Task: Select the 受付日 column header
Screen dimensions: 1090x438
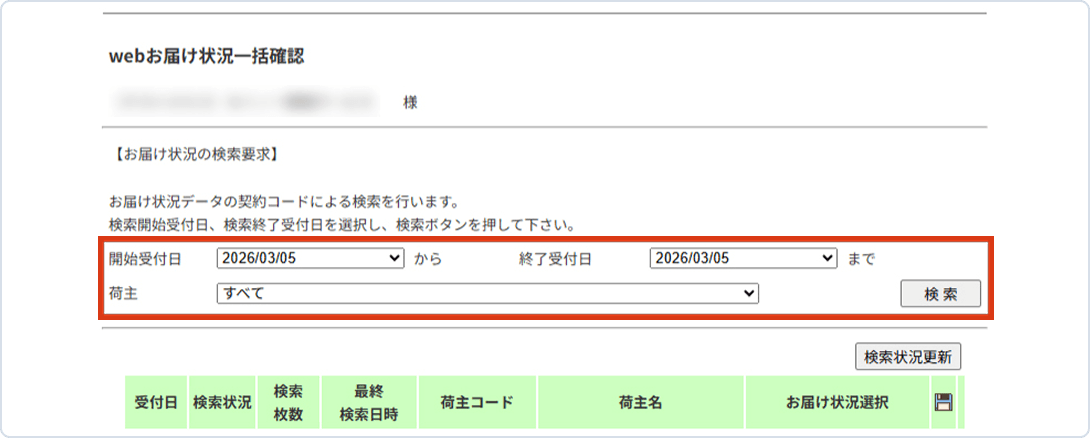Action: [156, 402]
